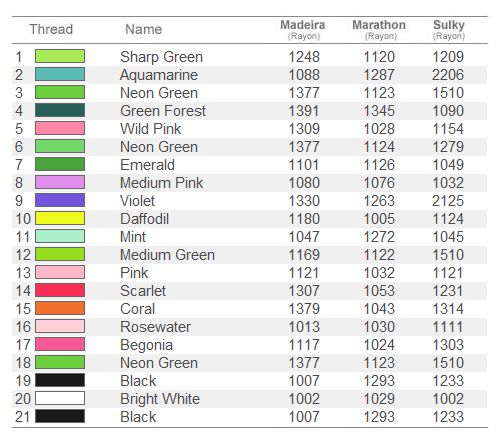Select Madeira value 1330

(304, 201)
